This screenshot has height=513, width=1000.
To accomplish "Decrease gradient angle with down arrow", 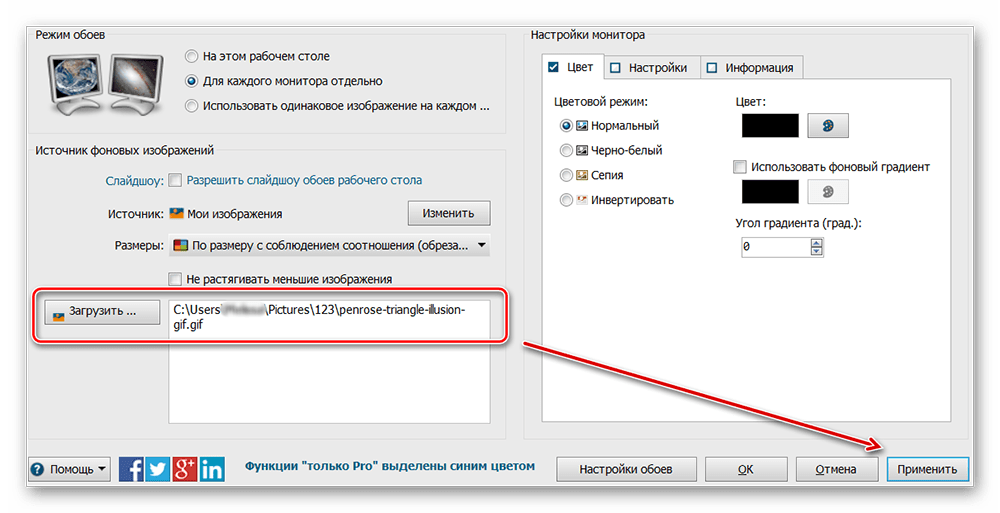I will [x=817, y=251].
